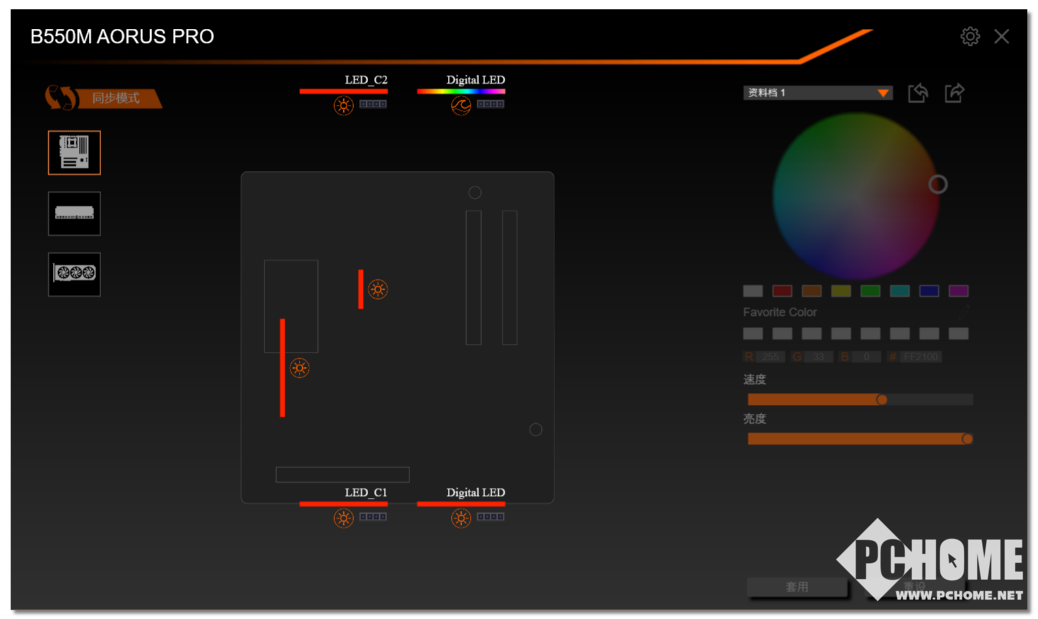The height and width of the screenshot is (619, 1038).
Task: Pick the green preset color swatch
Action: 870,291
